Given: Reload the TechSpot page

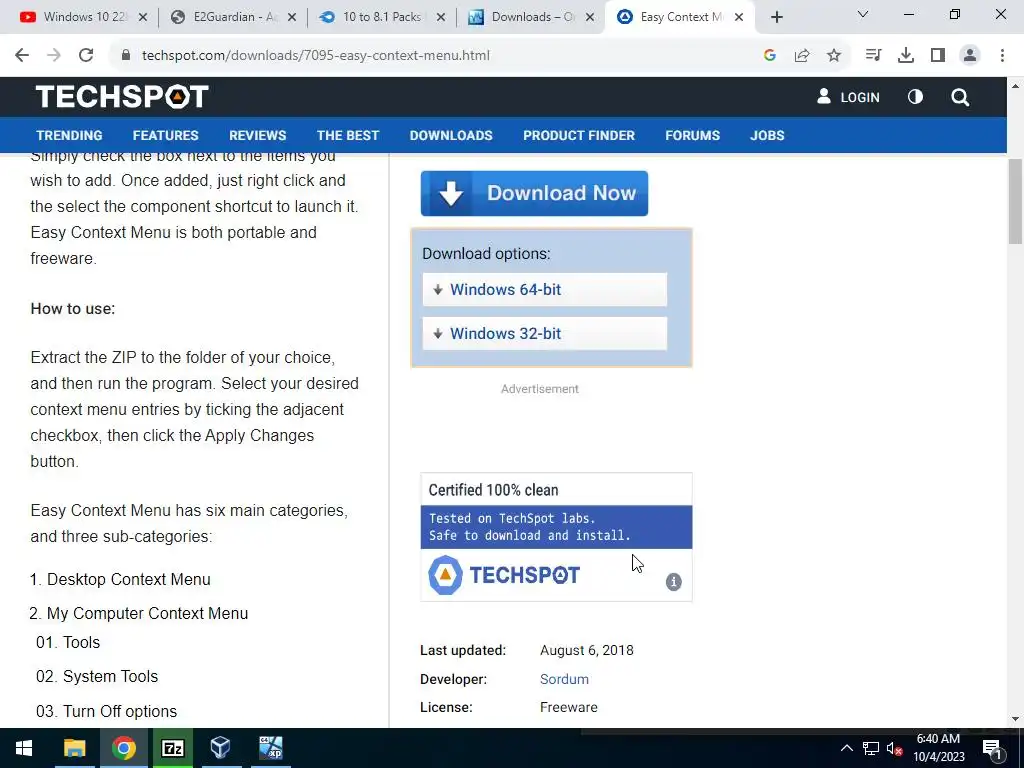Looking at the screenshot, I should click(86, 56).
